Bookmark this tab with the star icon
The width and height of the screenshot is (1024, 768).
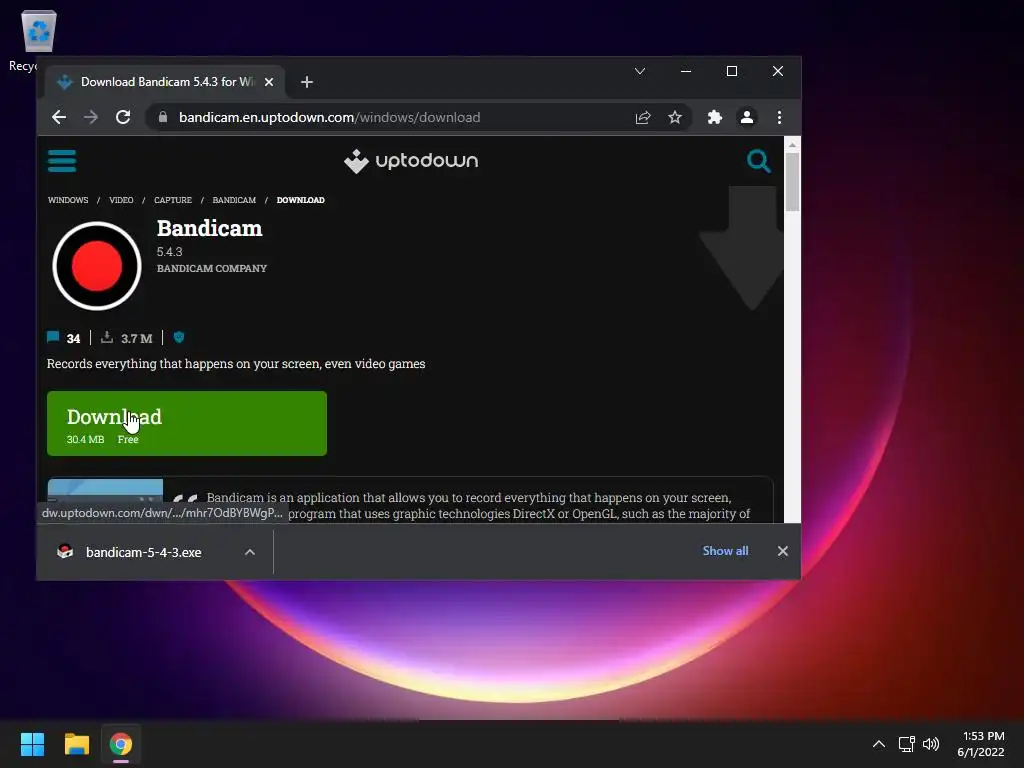[675, 118]
